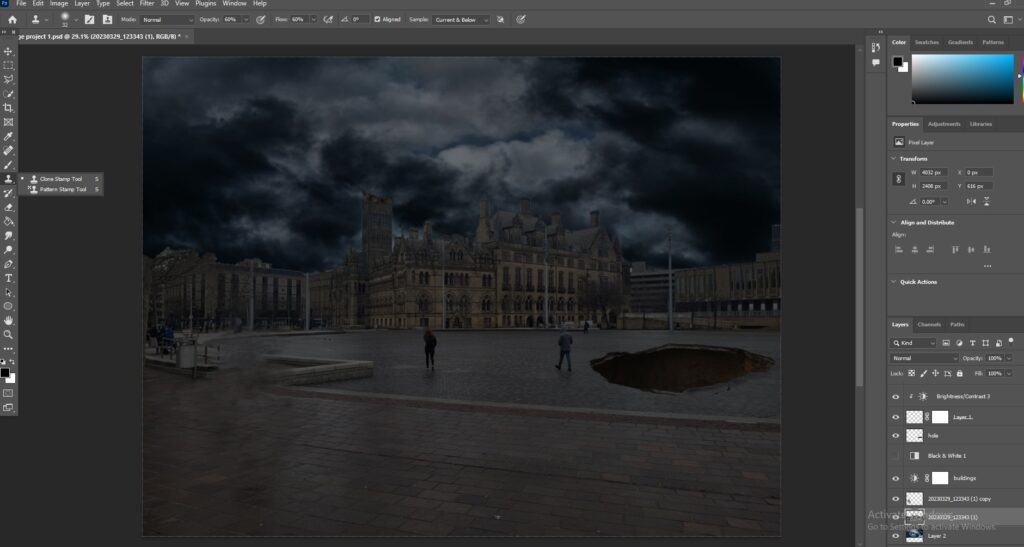The height and width of the screenshot is (547, 1024).
Task: Pick the Eyedropper tool
Action: pos(9,136)
